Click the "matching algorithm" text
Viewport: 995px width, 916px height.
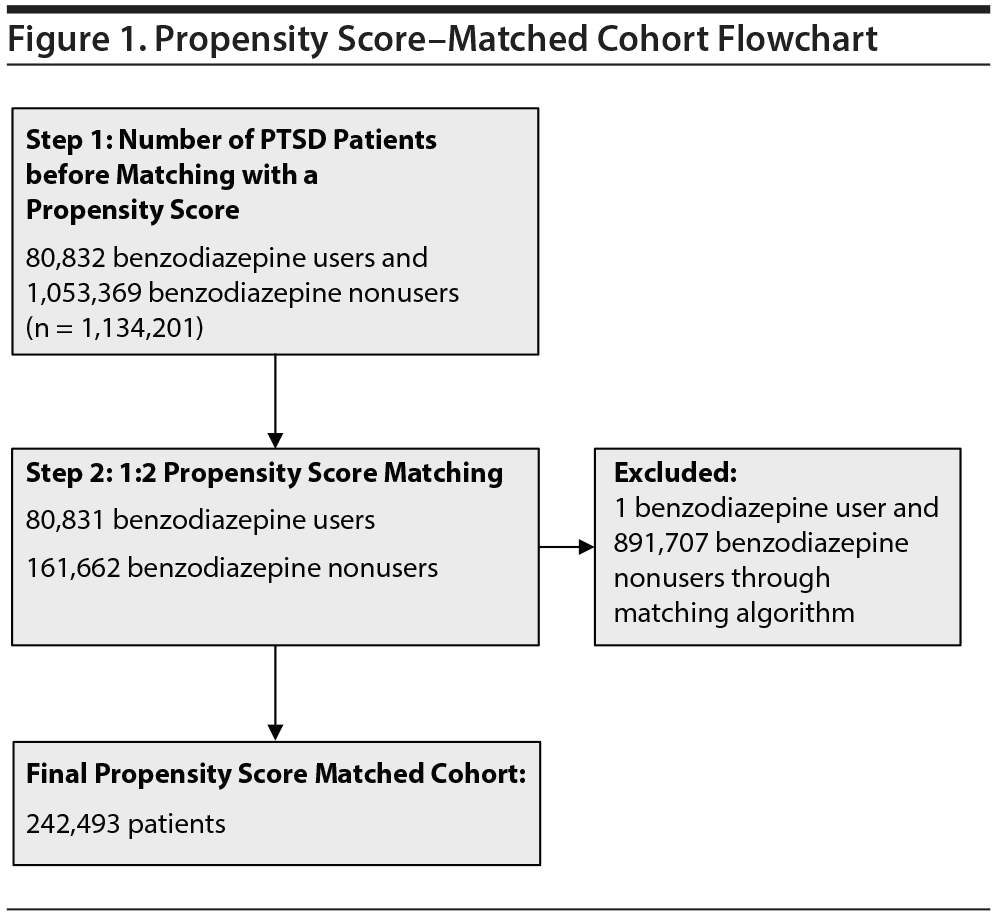pos(734,612)
